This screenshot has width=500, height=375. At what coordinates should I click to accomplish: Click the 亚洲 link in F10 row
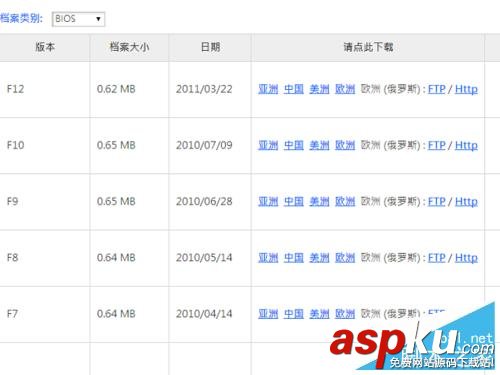point(268,145)
